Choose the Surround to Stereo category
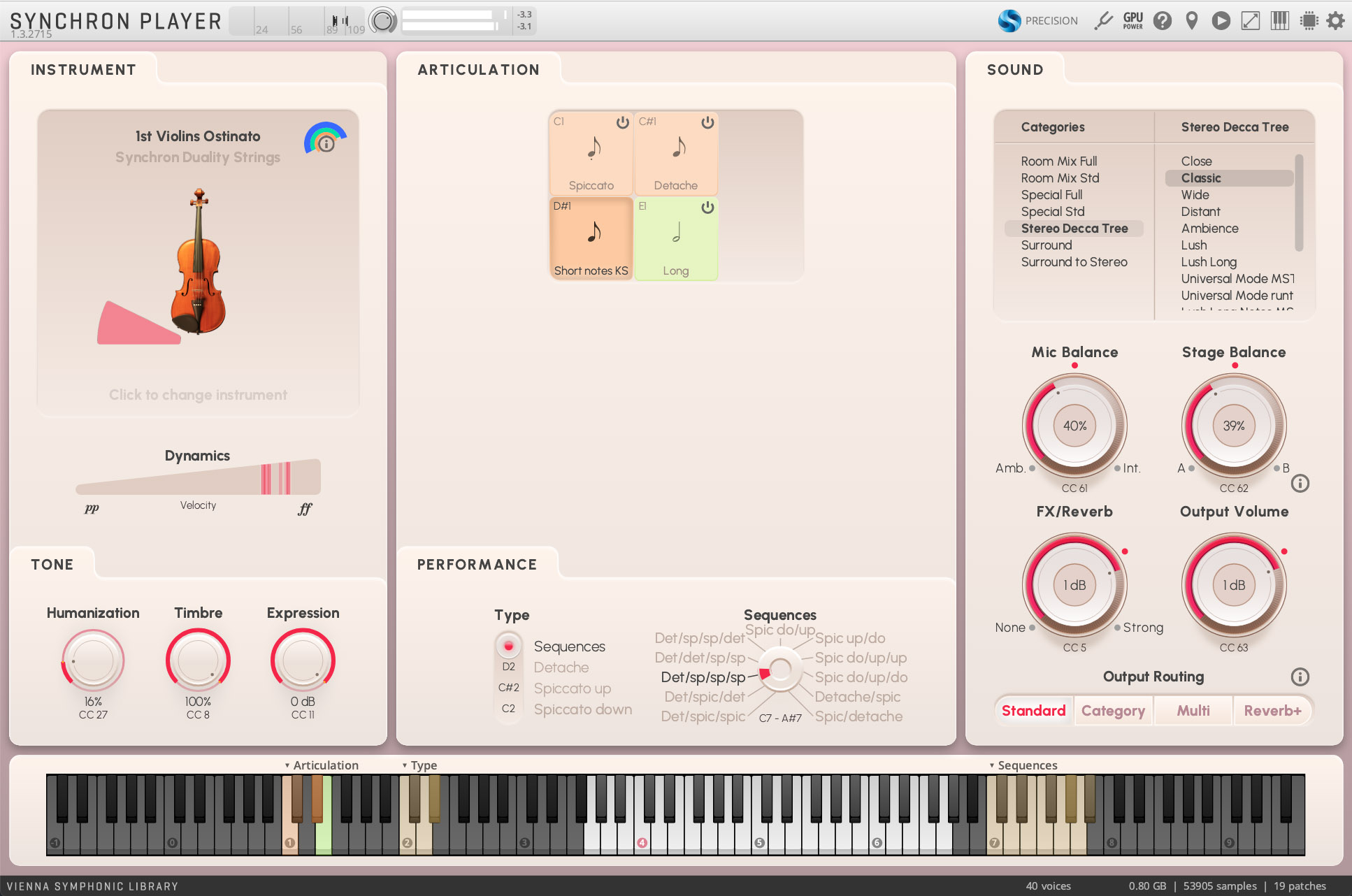 [x=1074, y=262]
